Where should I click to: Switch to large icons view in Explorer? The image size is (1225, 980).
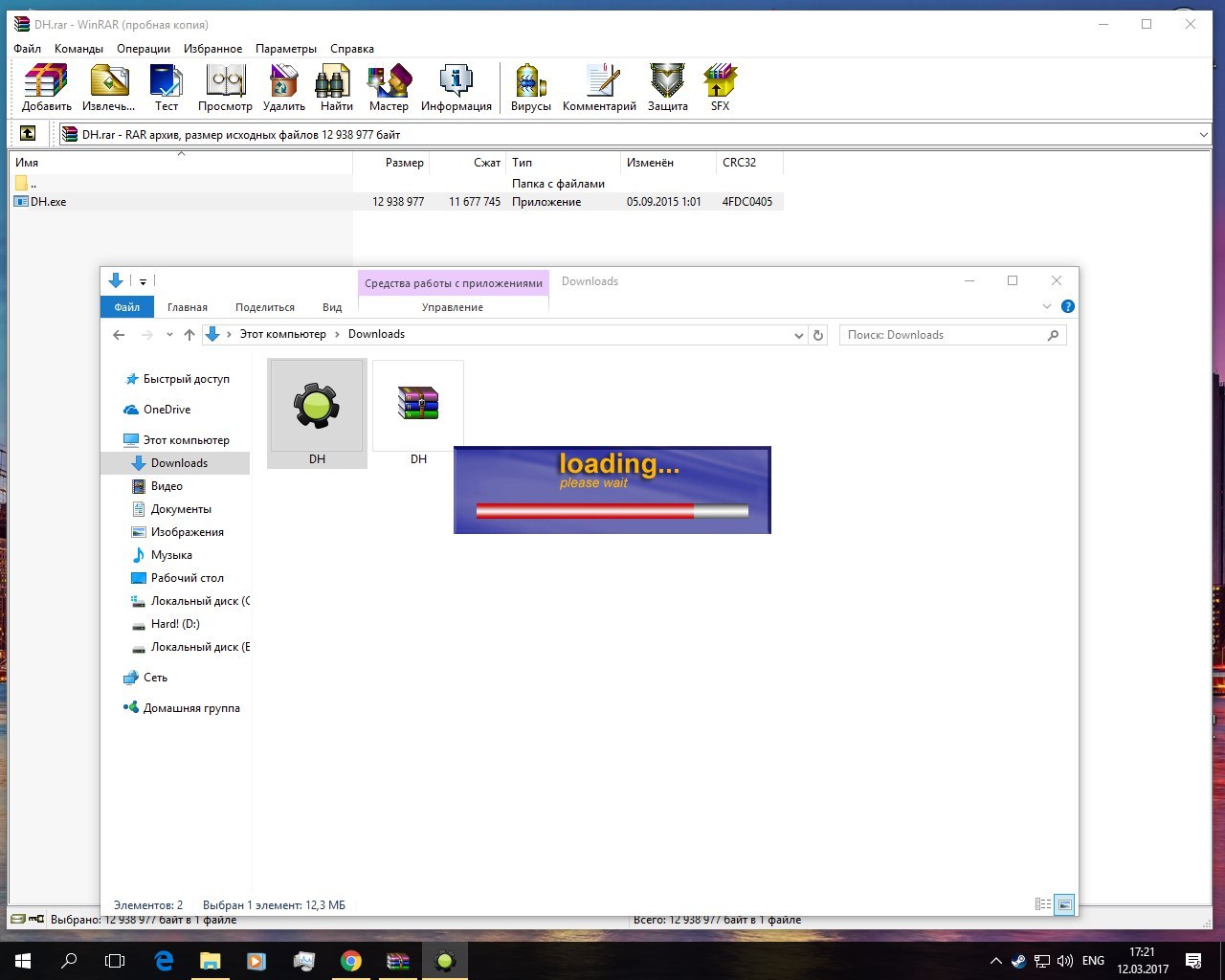[x=1063, y=904]
